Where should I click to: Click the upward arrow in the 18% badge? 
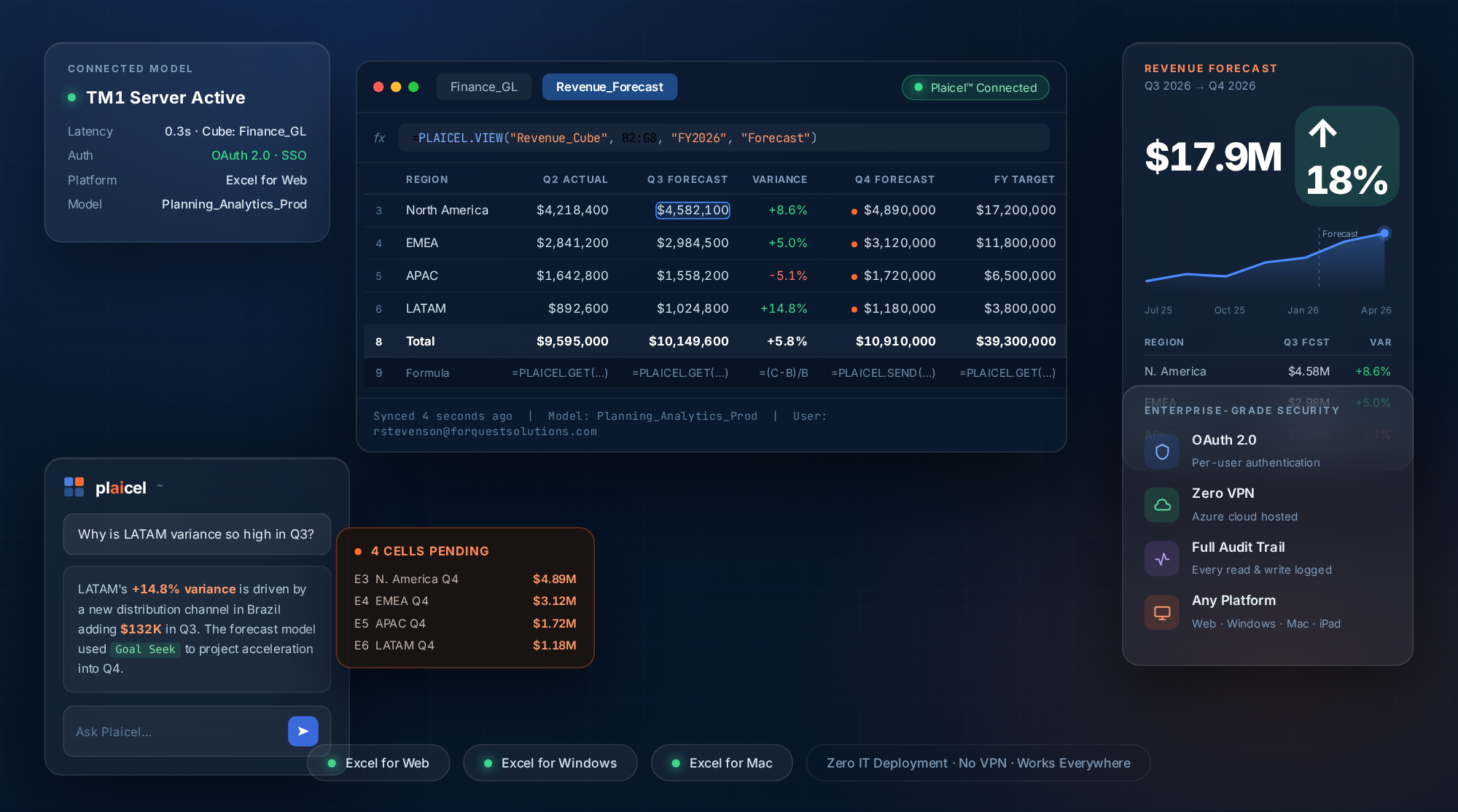[1322, 133]
